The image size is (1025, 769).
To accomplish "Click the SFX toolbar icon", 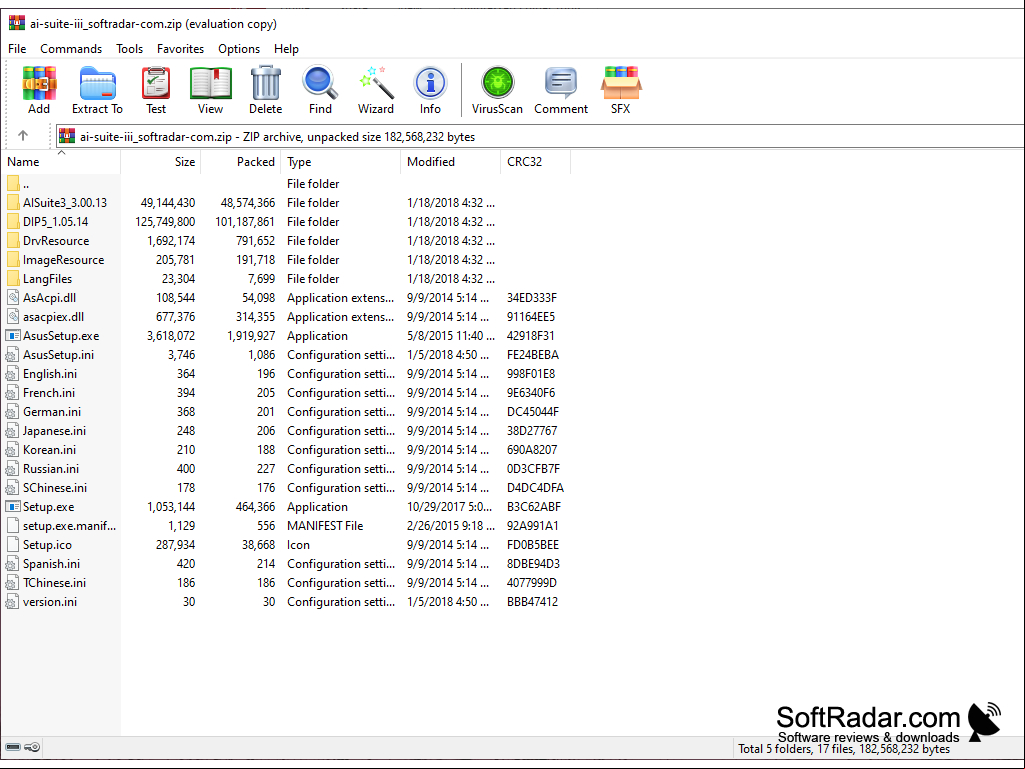I will click(x=621, y=83).
